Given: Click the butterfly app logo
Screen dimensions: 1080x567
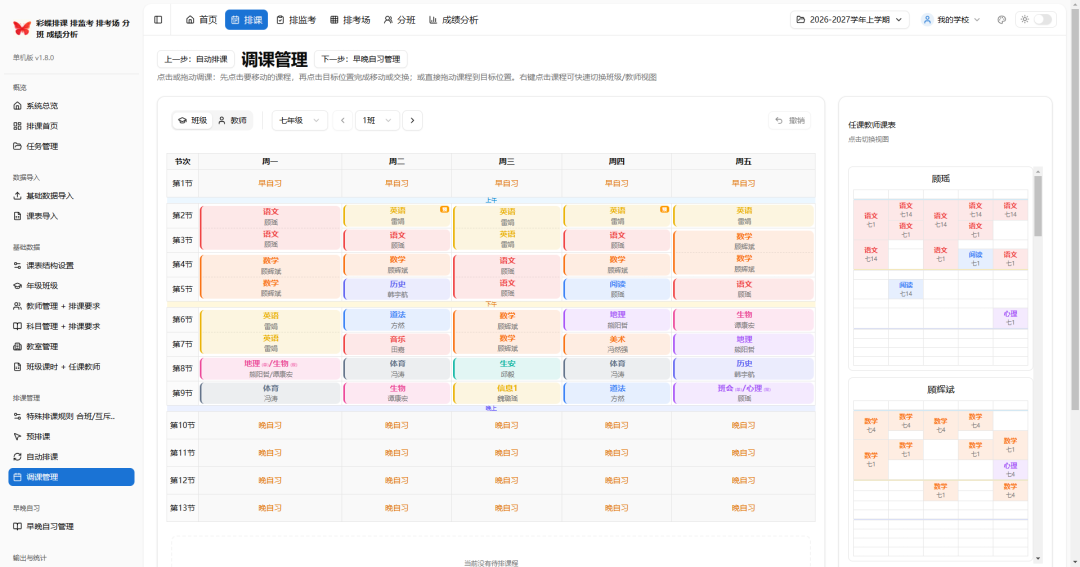Looking at the screenshot, I should pyautogui.click(x=21, y=28).
